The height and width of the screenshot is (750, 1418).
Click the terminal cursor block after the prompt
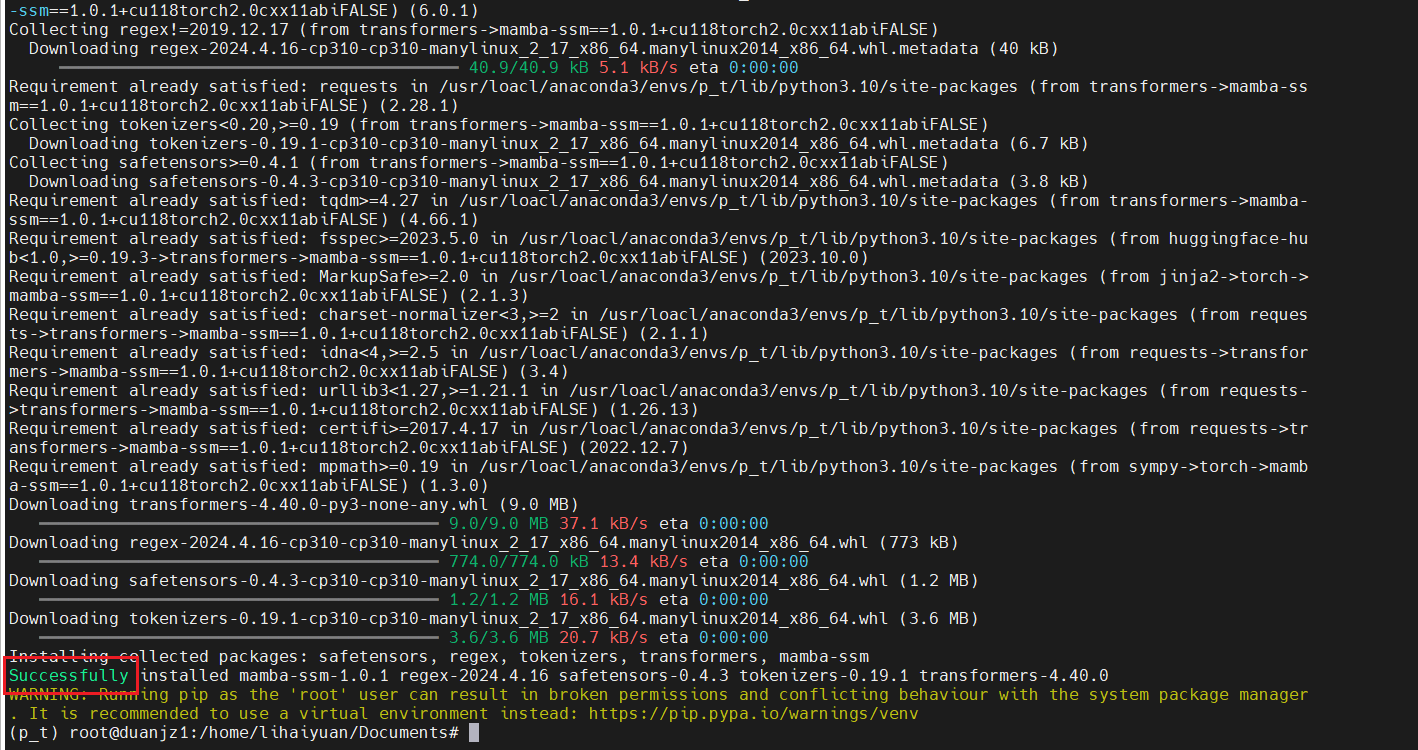point(474,733)
